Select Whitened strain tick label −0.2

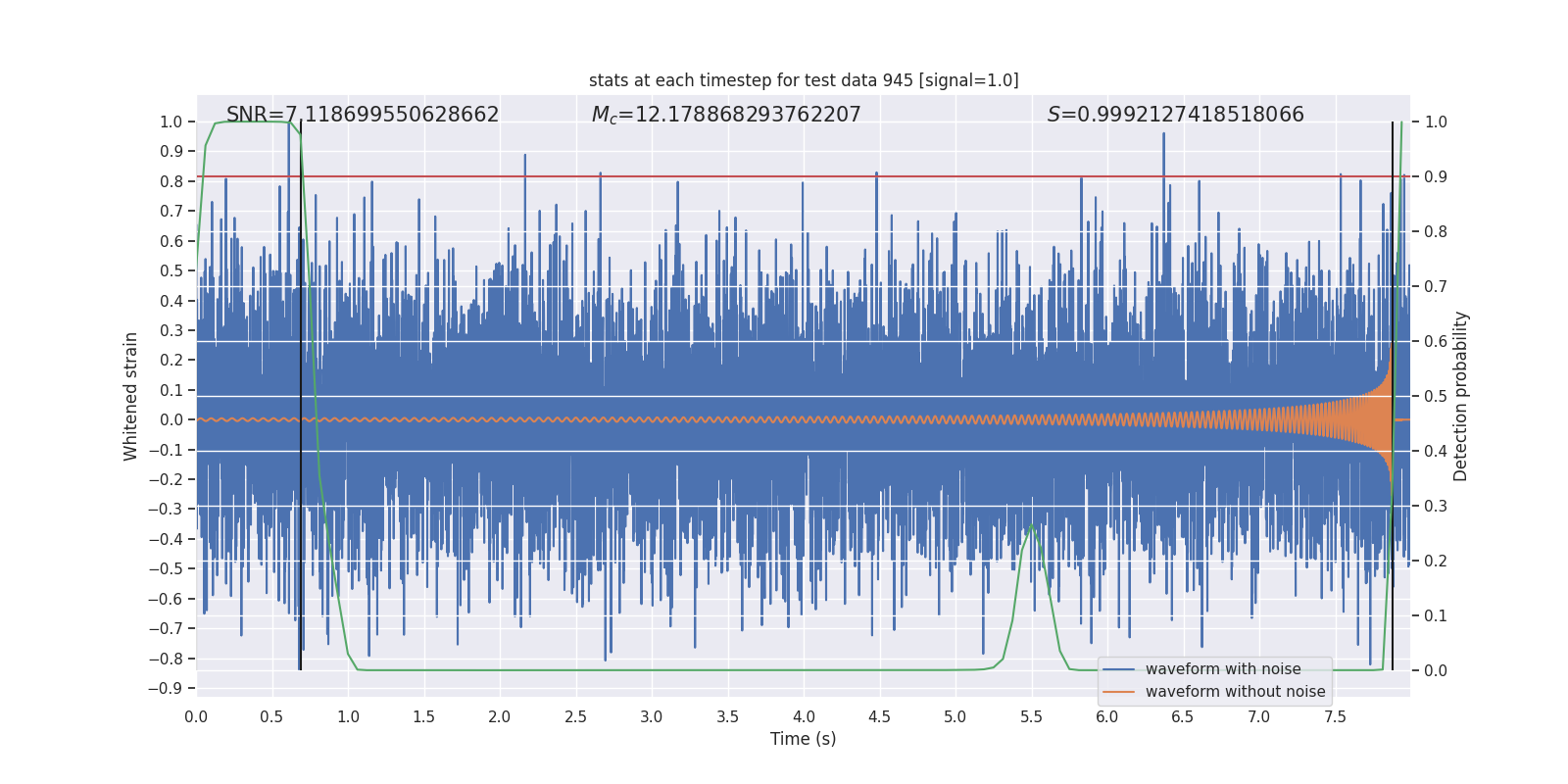[x=166, y=479]
